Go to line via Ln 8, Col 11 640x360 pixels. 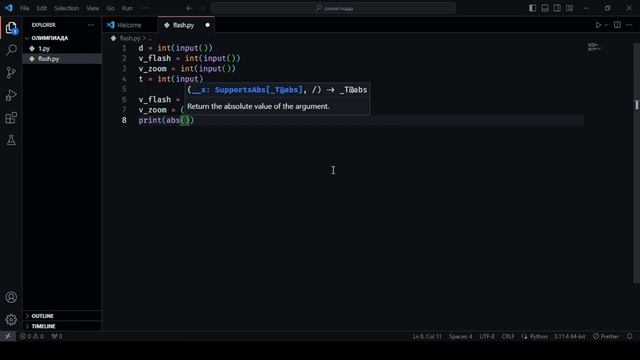[427, 336]
